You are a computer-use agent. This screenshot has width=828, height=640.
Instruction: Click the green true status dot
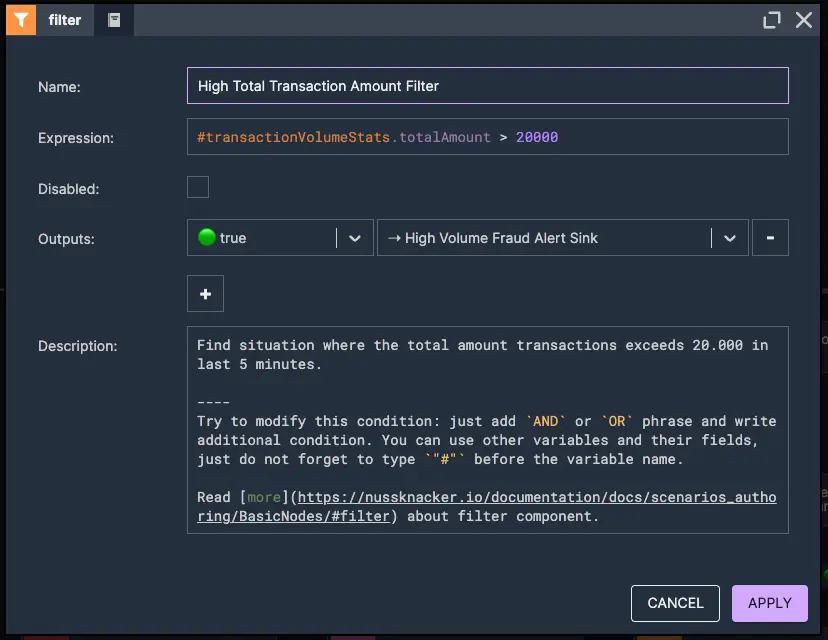[x=207, y=238]
